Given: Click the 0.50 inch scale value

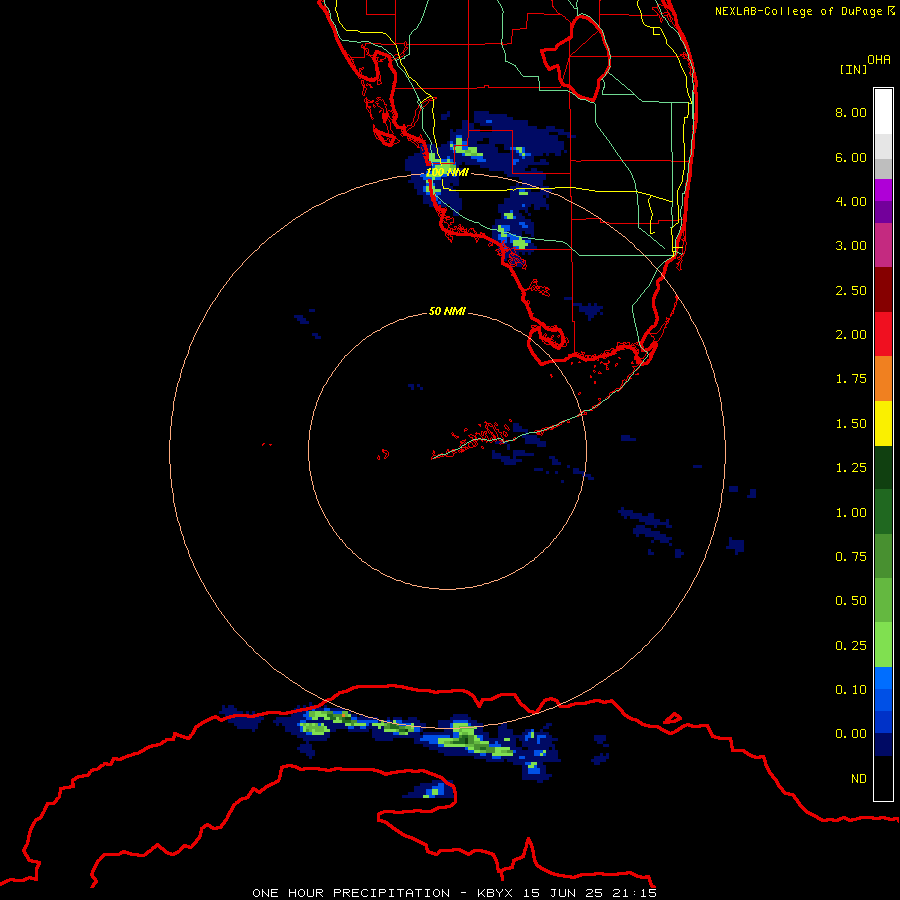Looking at the screenshot, I should (851, 601).
